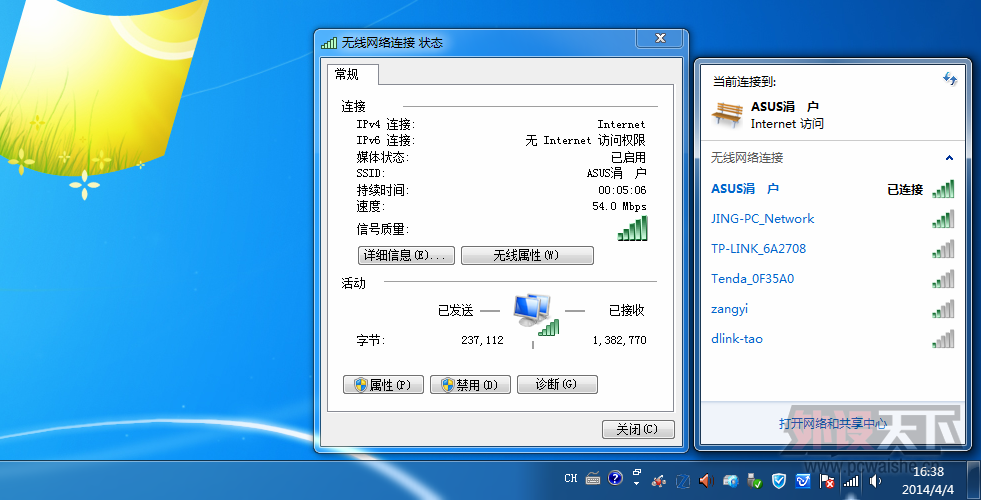Click TP-LINK_6A2708 signal strength bars
This screenshot has width=981, height=500.
pos(943,249)
